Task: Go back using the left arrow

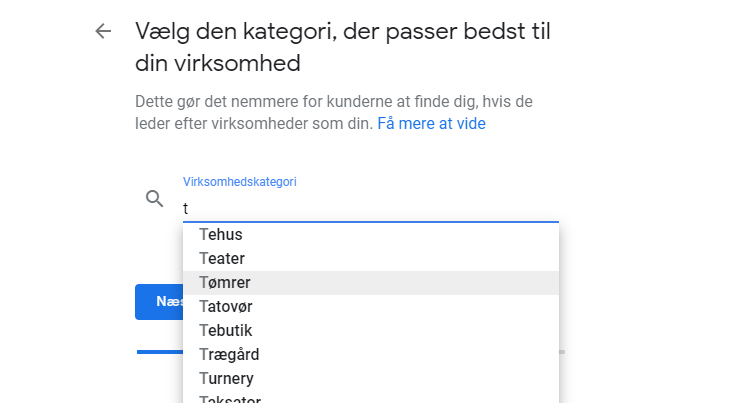Action: click(103, 31)
